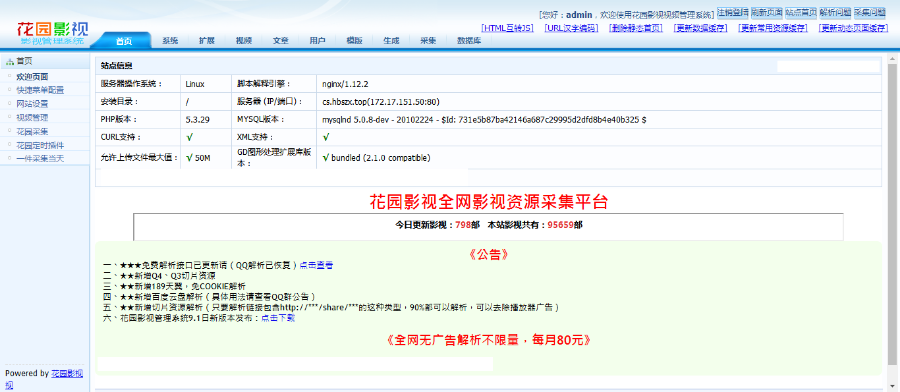Click the 允许上传文件最大值 label

point(138,157)
